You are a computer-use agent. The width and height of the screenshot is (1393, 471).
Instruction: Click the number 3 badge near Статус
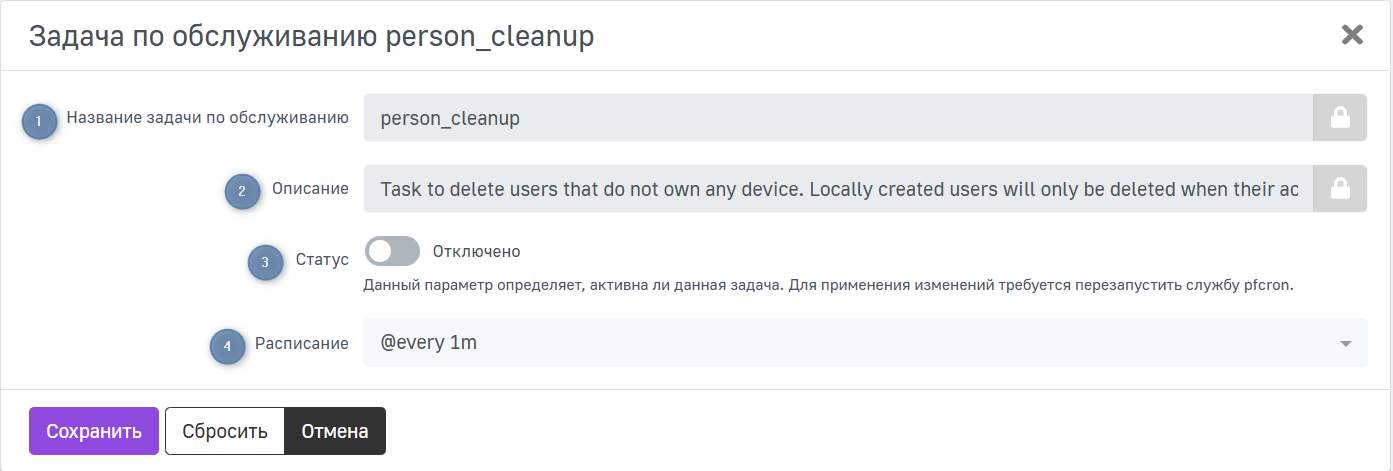point(265,263)
